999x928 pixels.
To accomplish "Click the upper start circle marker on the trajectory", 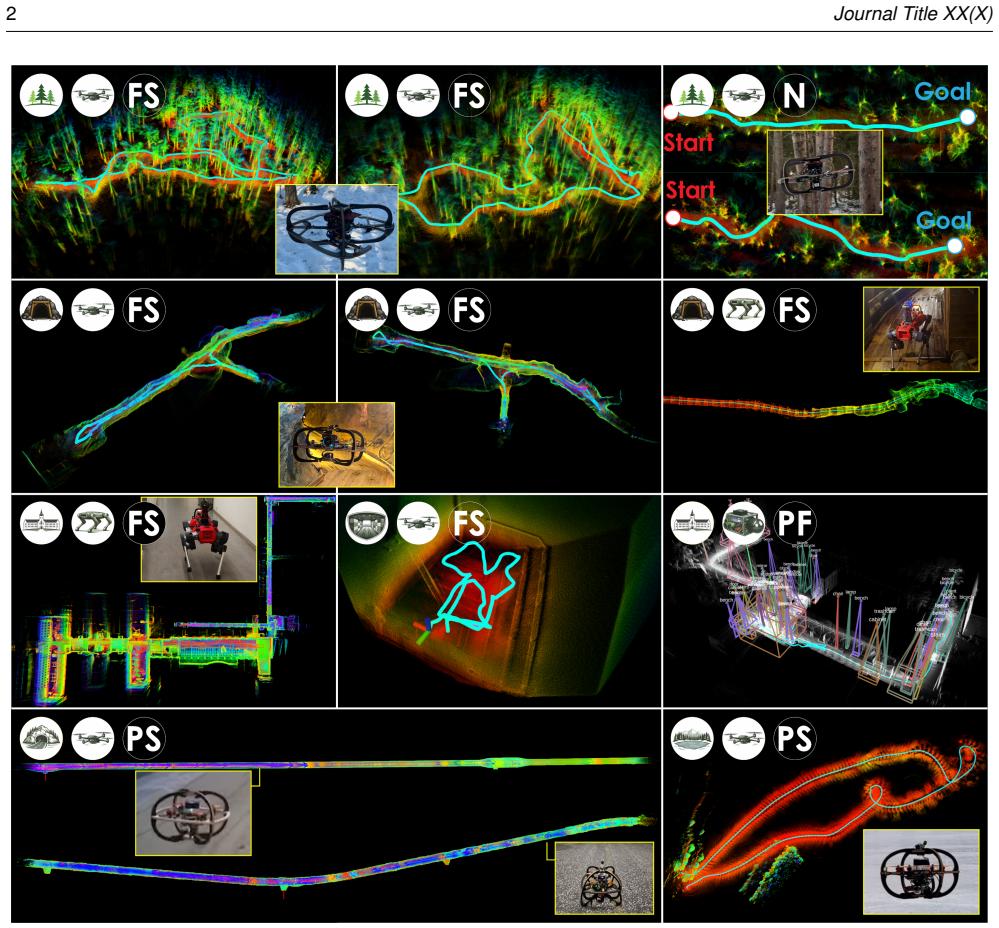I will point(671,113).
